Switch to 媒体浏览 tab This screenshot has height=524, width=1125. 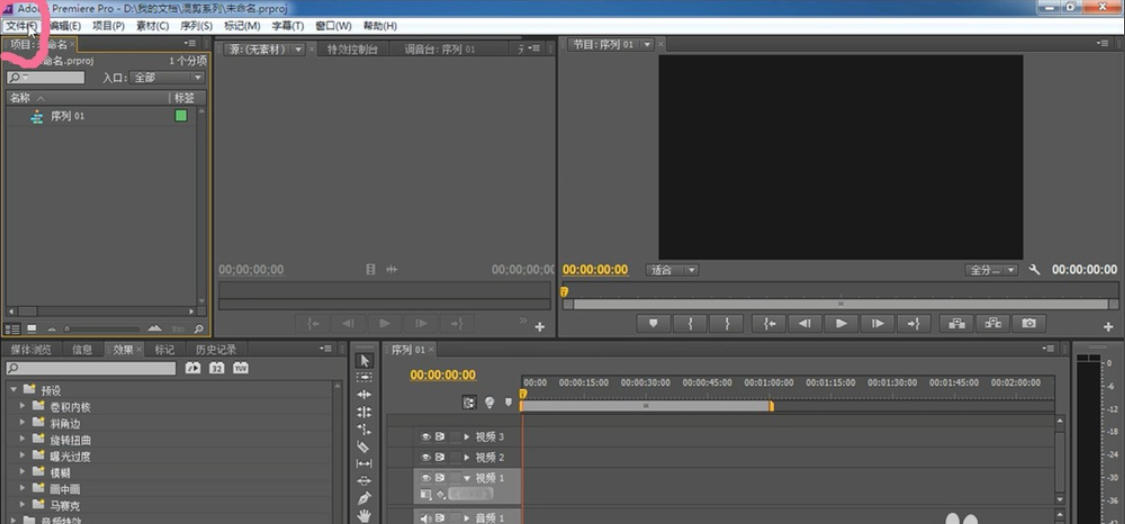click(31, 350)
